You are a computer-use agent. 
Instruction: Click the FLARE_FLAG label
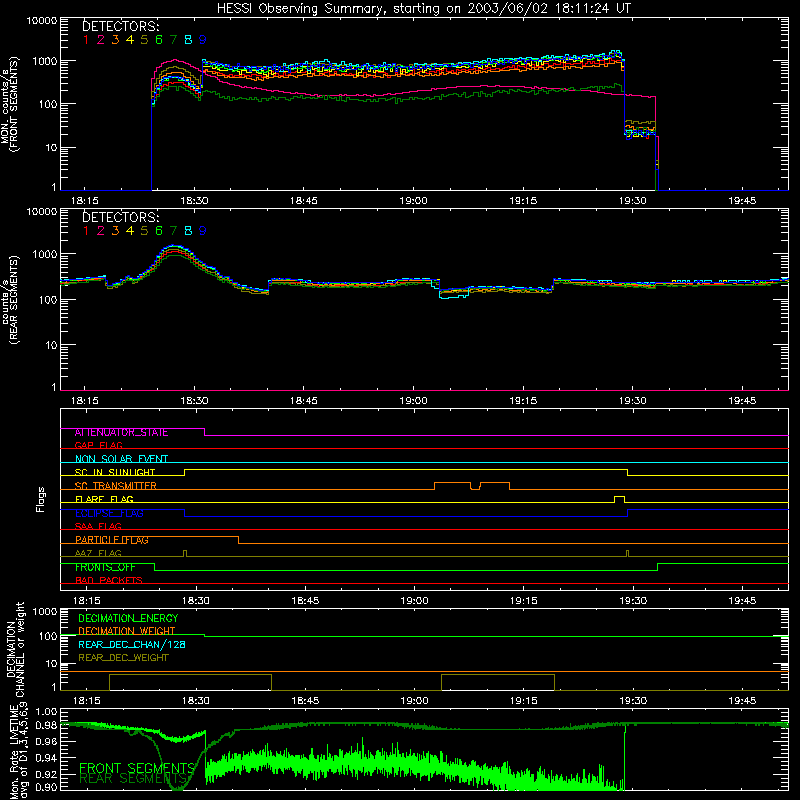point(104,499)
